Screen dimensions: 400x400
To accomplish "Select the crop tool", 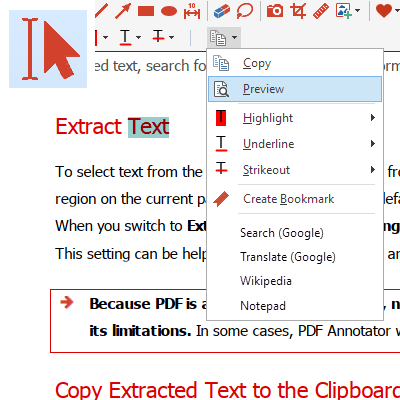I will pos(298,11).
